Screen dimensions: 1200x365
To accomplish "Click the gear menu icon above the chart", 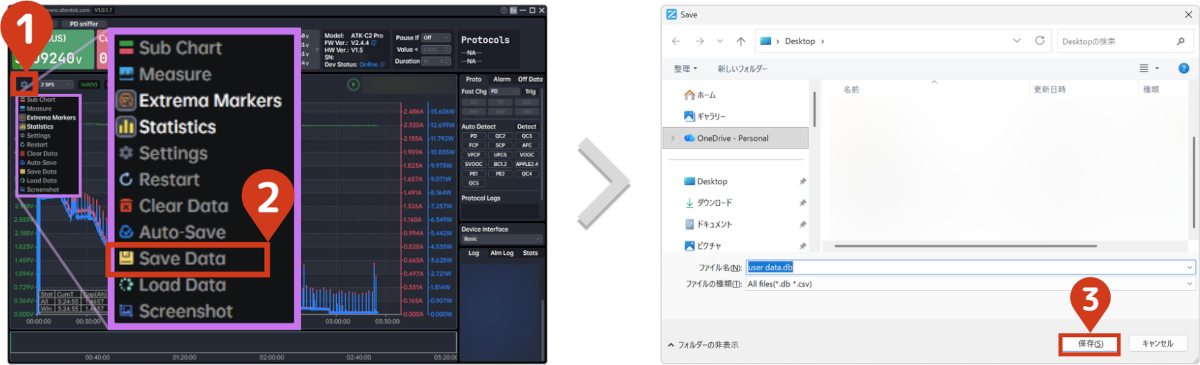I will click(x=25, y=84).
